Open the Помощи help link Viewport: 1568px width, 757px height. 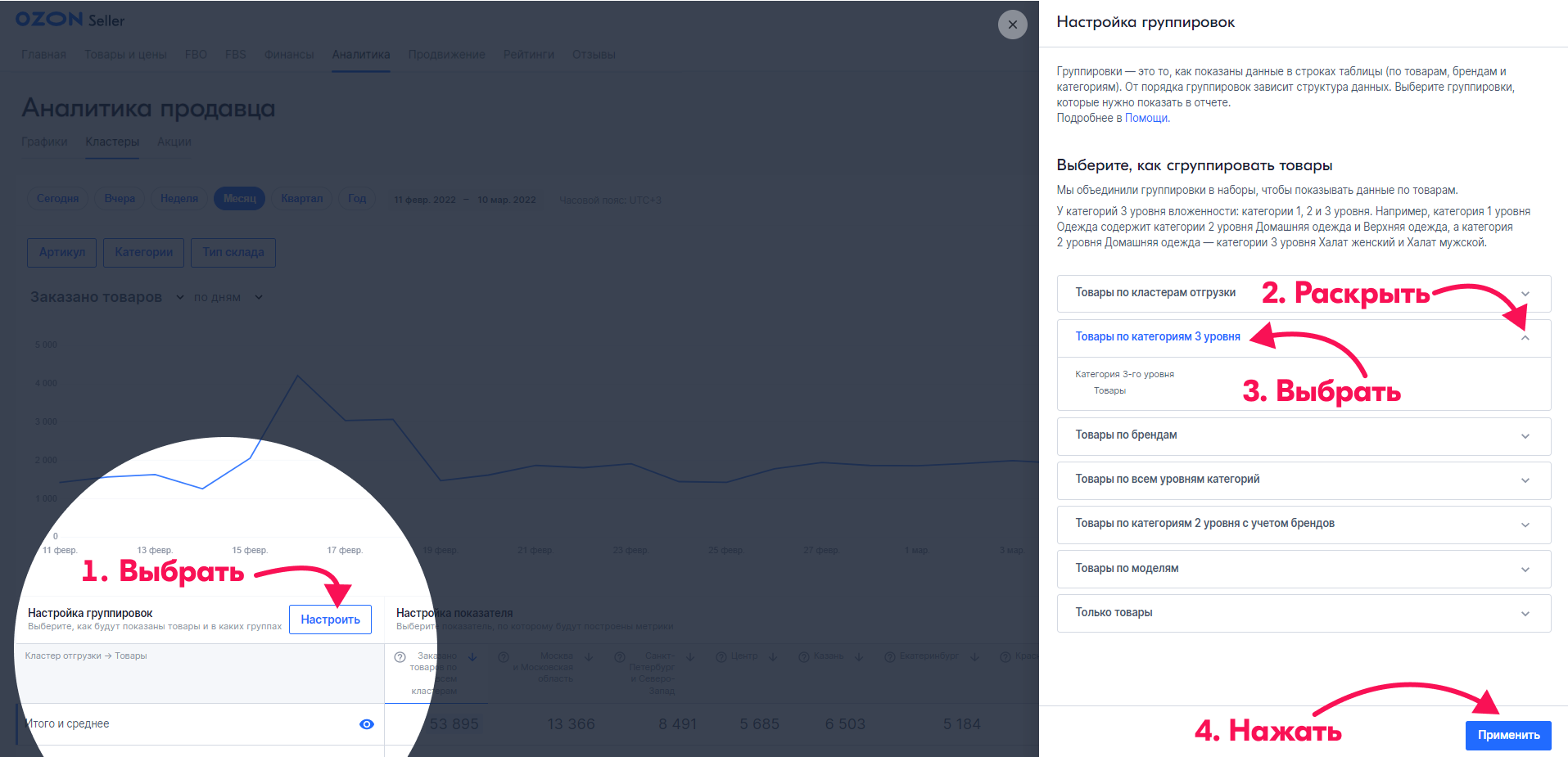[1145, 118]
